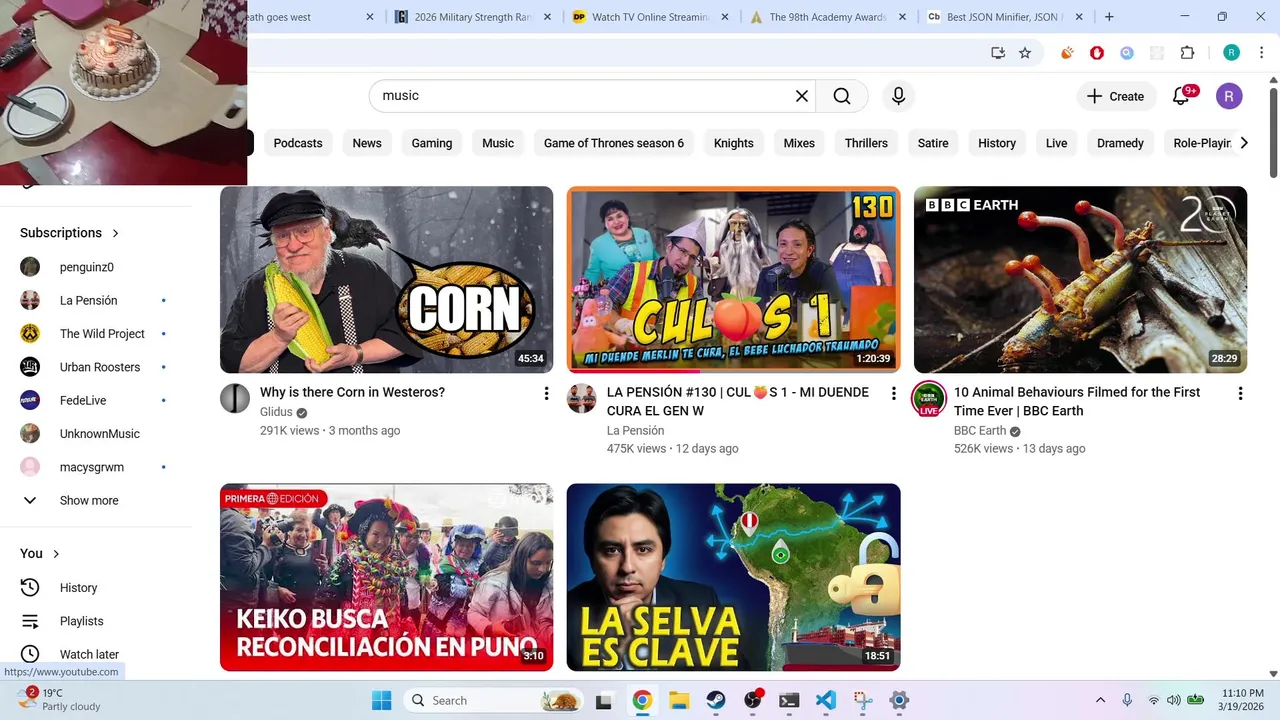Open BBC Earth live channel avatar
The image size is (1280, 720).
coord(929,399)
